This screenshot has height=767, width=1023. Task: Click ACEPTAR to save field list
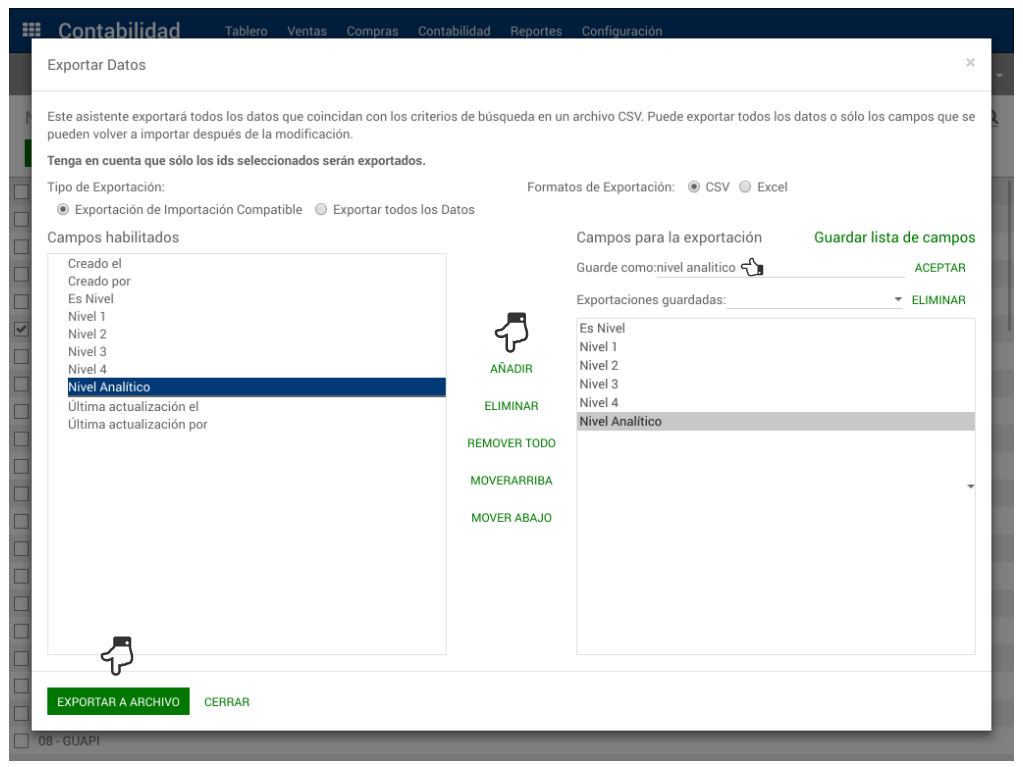(940, 268)
